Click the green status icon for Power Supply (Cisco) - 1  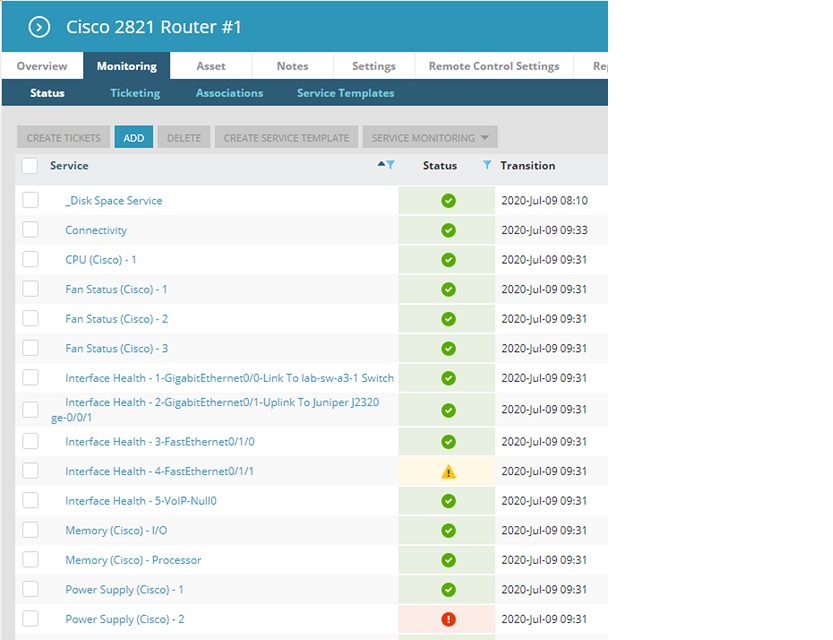pos(448,590)
